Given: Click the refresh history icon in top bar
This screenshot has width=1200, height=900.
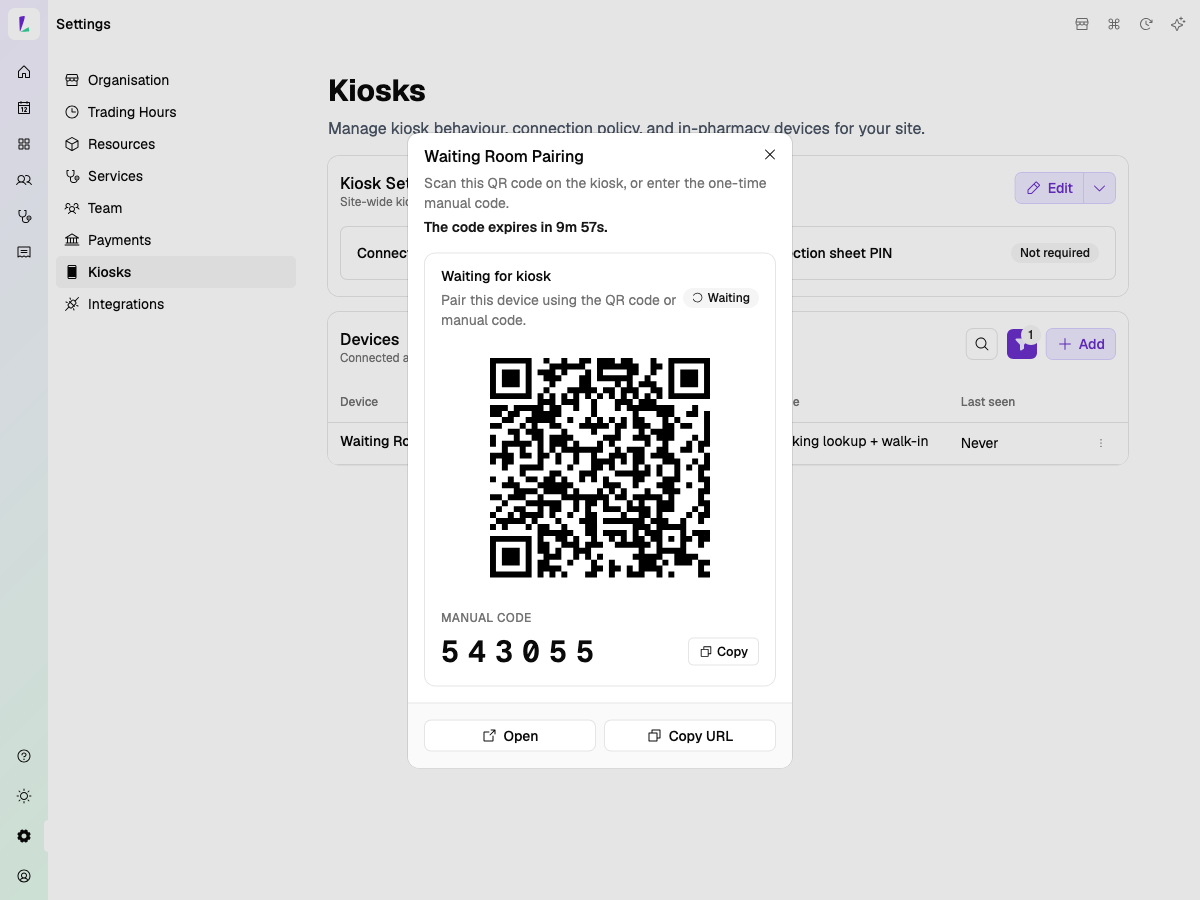Looking at the screenshot, I should pos(1146,24).
